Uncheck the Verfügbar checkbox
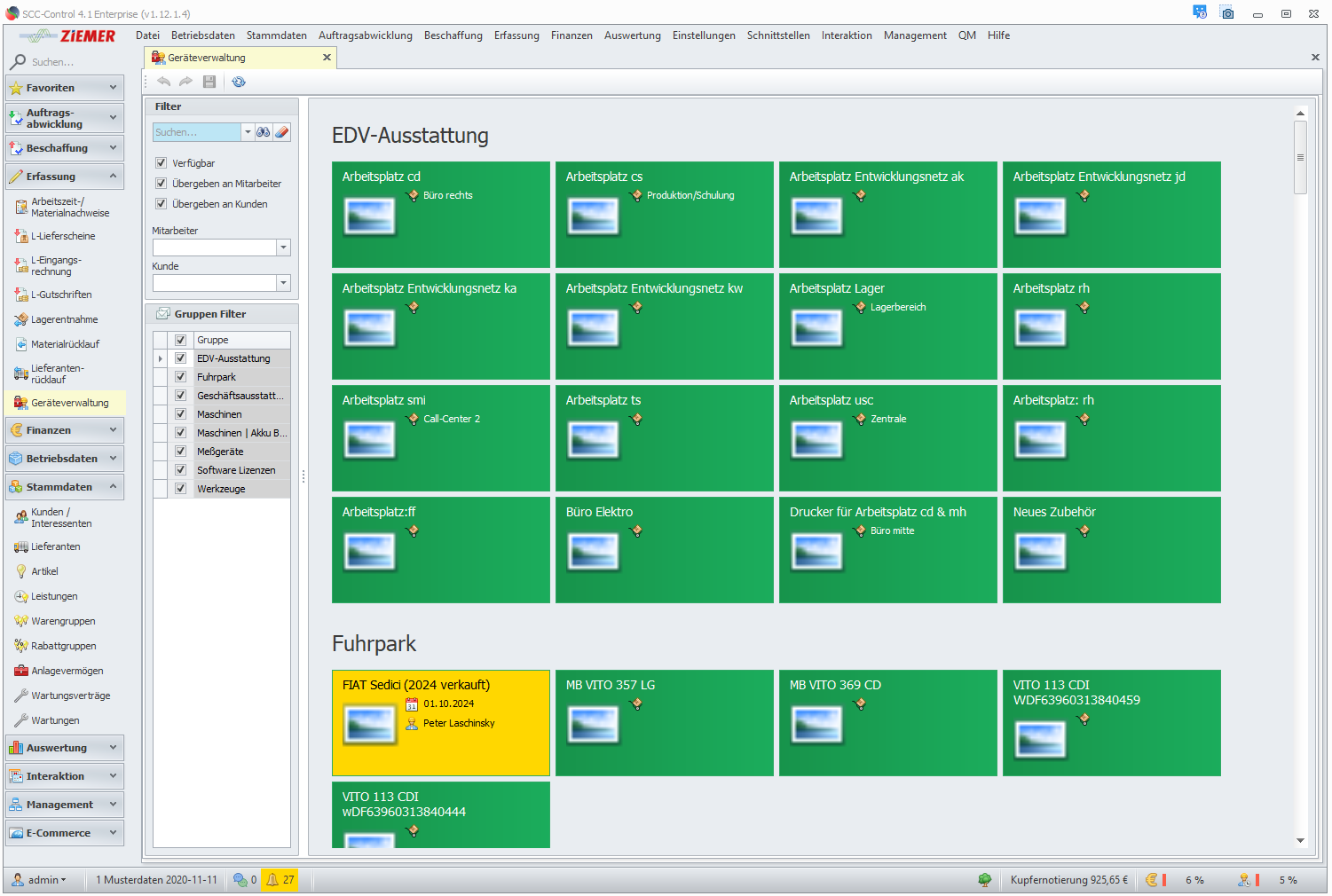The width and height of the screenshot is (1332, 896). [x=162, y=163]
